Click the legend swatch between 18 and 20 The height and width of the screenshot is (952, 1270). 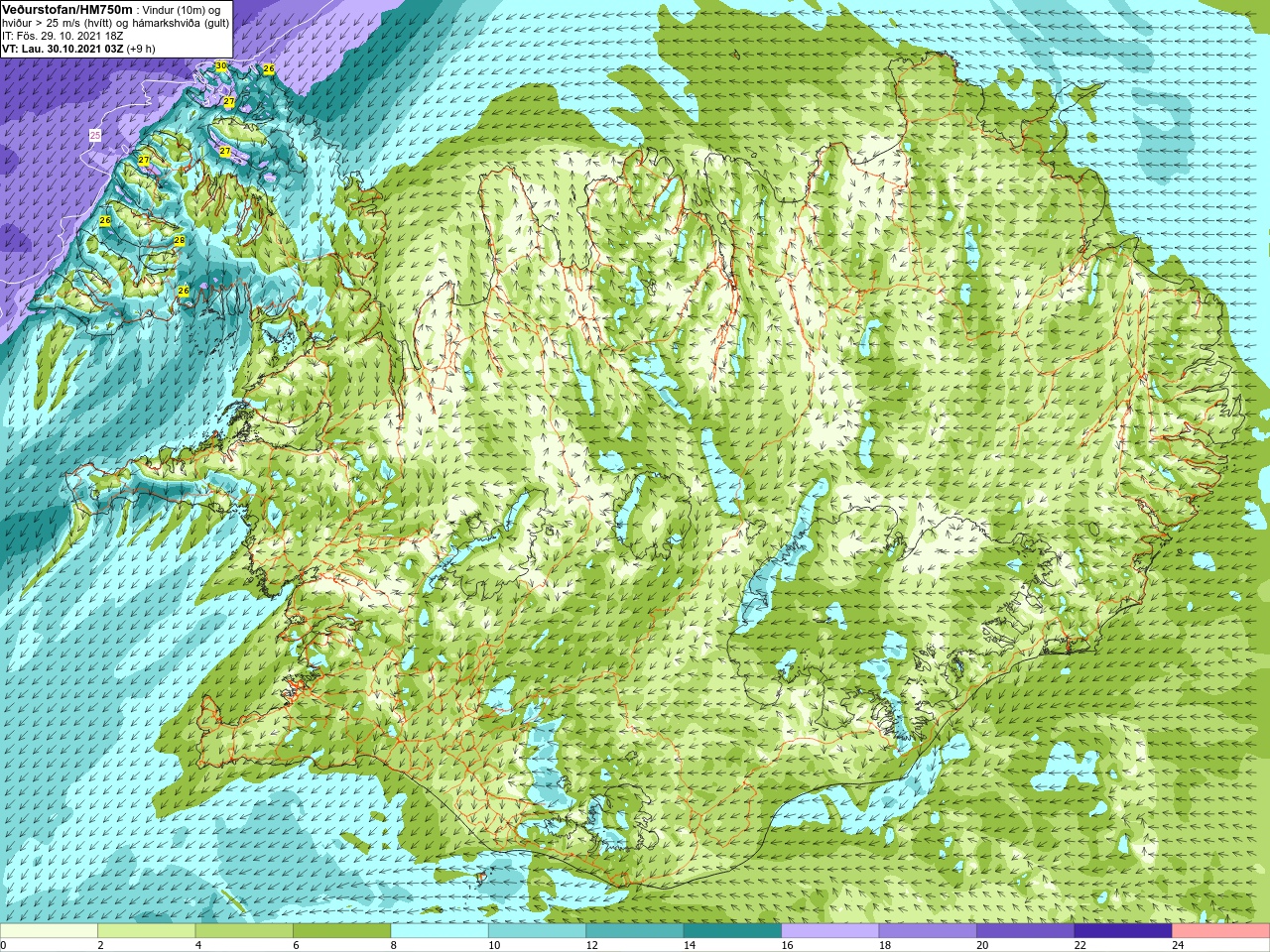click(x=929, y=931)
